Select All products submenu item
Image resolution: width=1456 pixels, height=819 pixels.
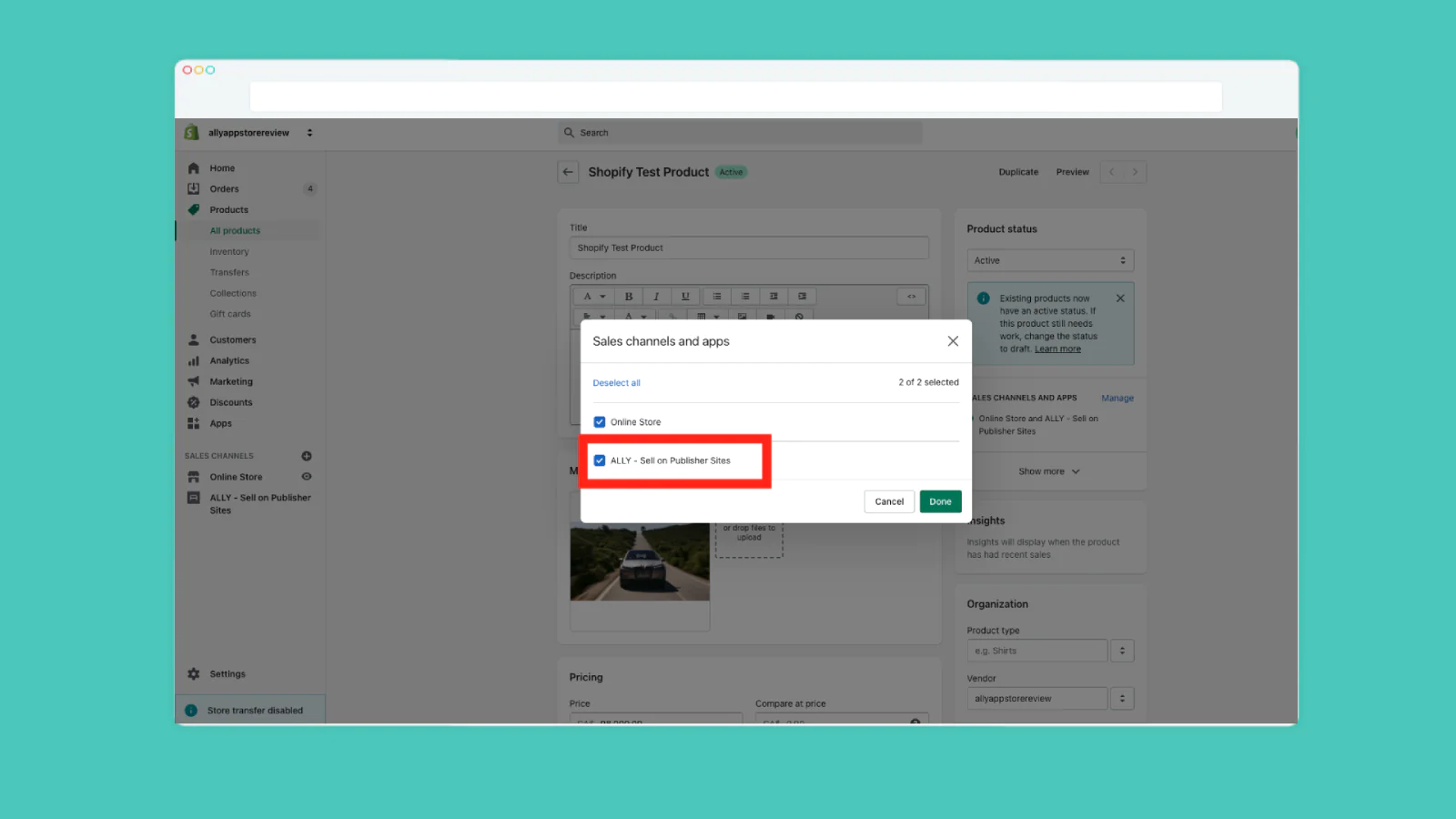click(x=235, y=231)
